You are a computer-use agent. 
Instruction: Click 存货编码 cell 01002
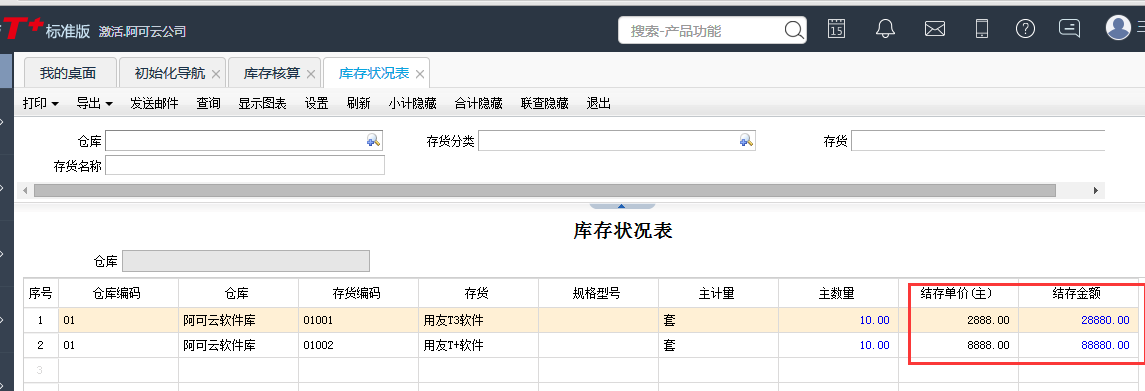[x=358, y=345]
